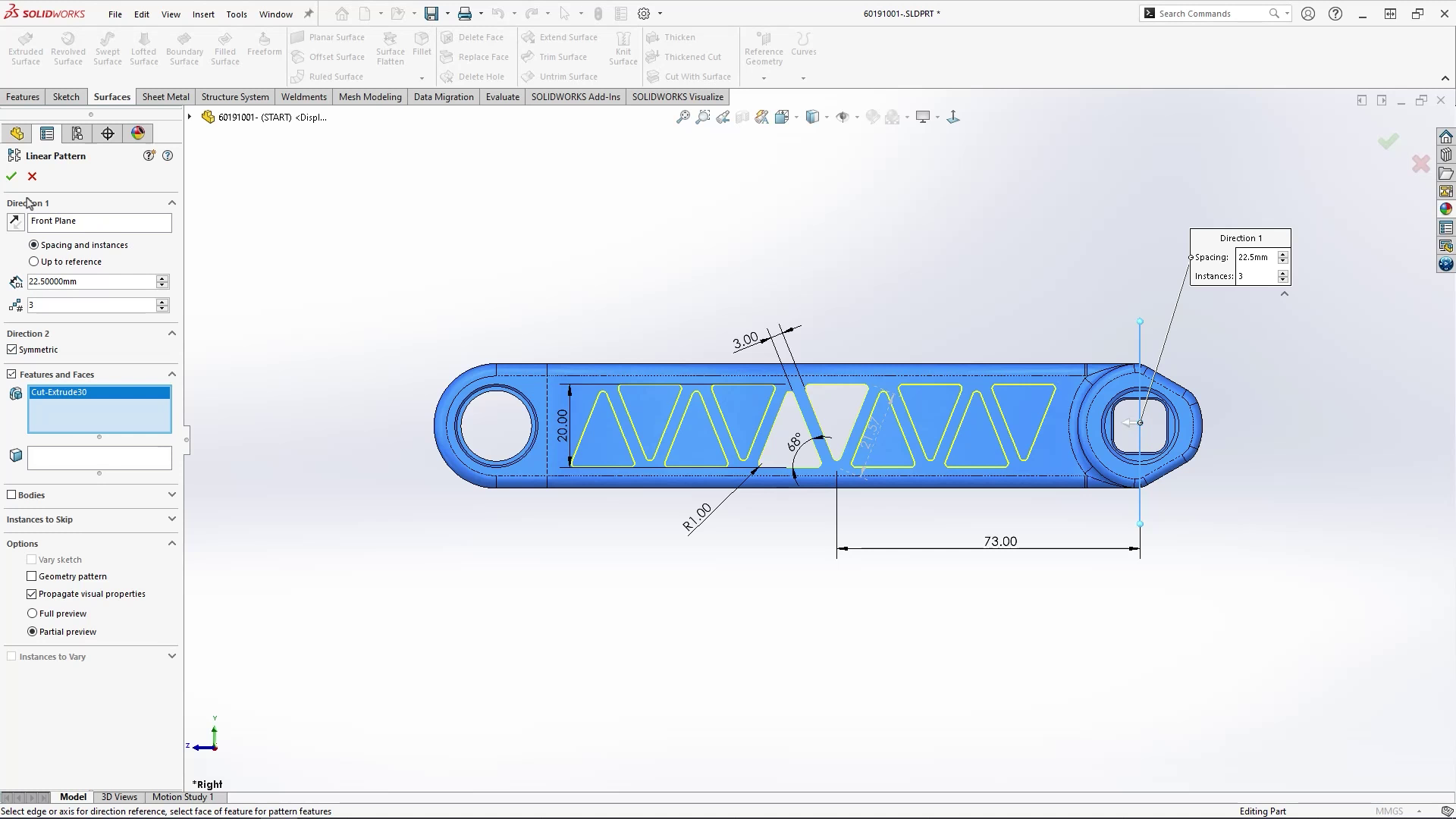Uncheck the Symmetric checkbox in Direction 2
The height and width of the screenshot is (819, 1456).
pyautogui.click(x=11, y=350)
